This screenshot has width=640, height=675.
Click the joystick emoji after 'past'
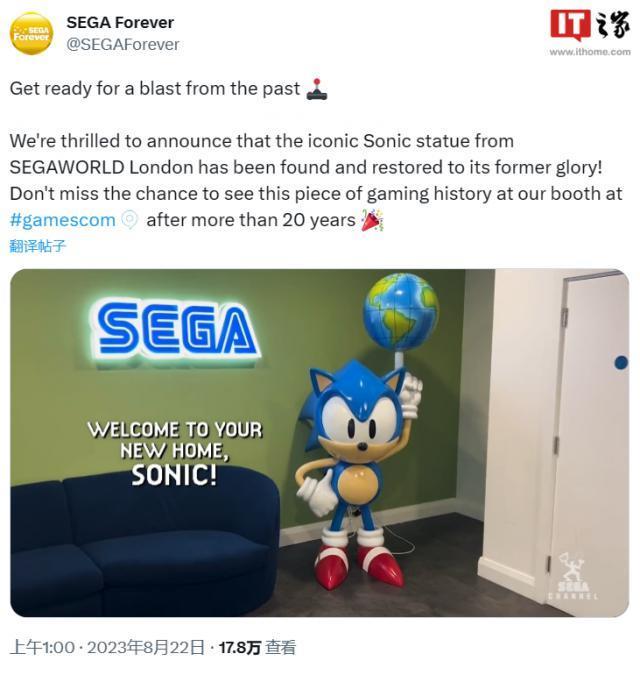[x=316, y=89]
